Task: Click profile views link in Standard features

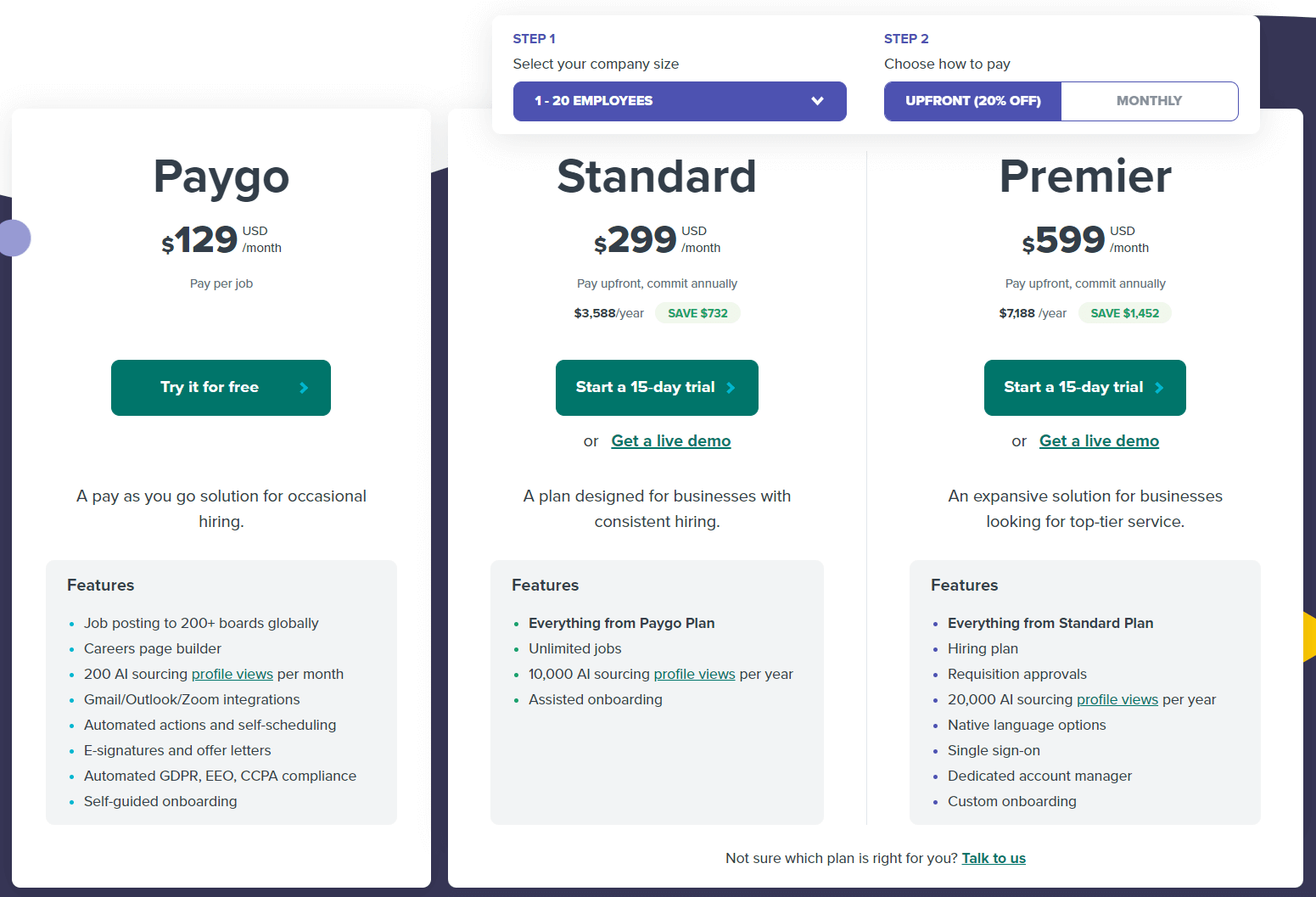Action: click(694, 675)
